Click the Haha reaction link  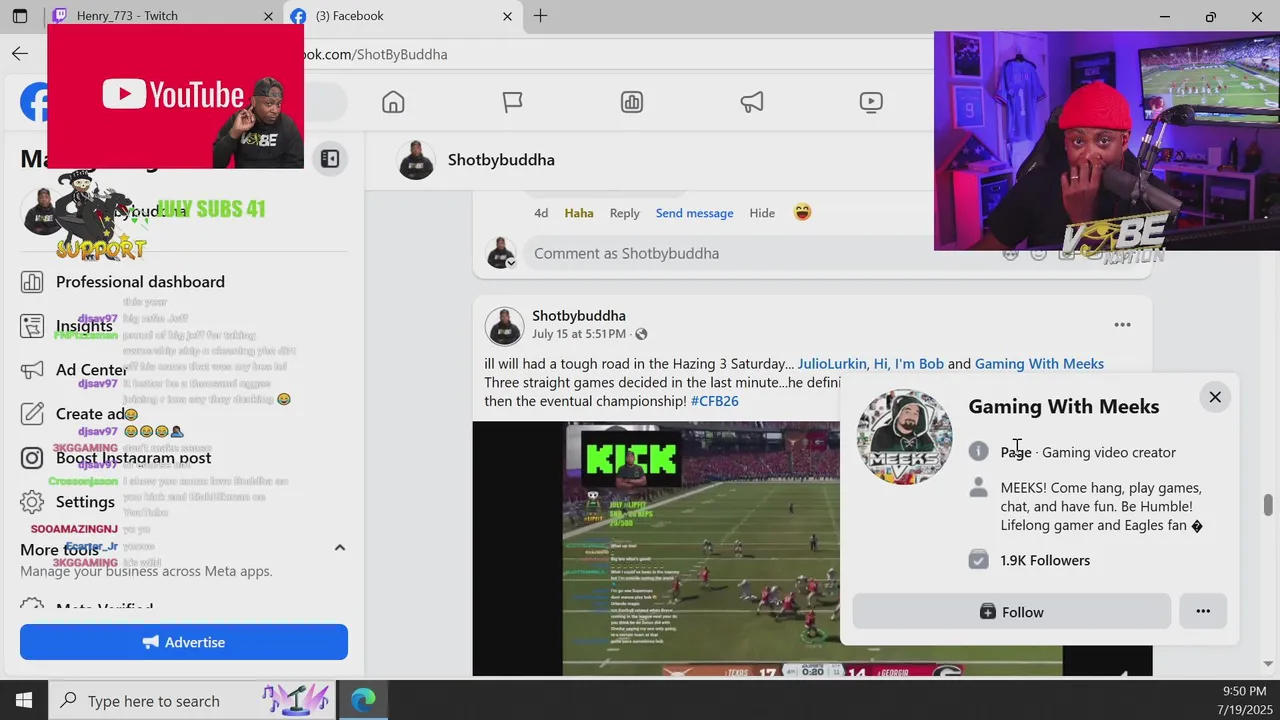point(579,213)
